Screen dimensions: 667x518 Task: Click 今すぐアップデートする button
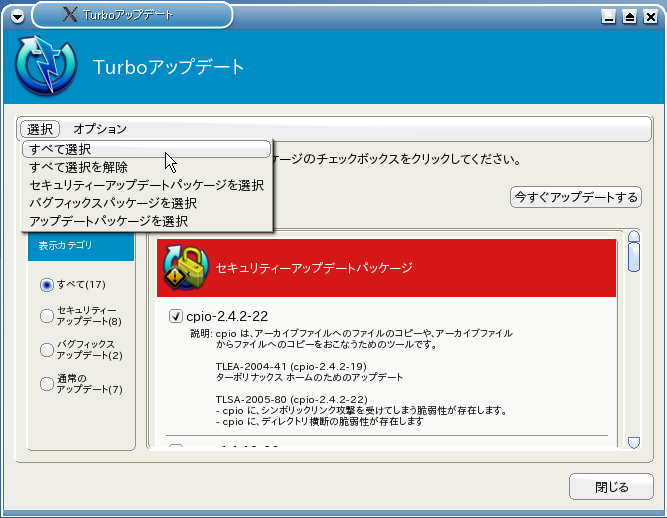(576, 197)
